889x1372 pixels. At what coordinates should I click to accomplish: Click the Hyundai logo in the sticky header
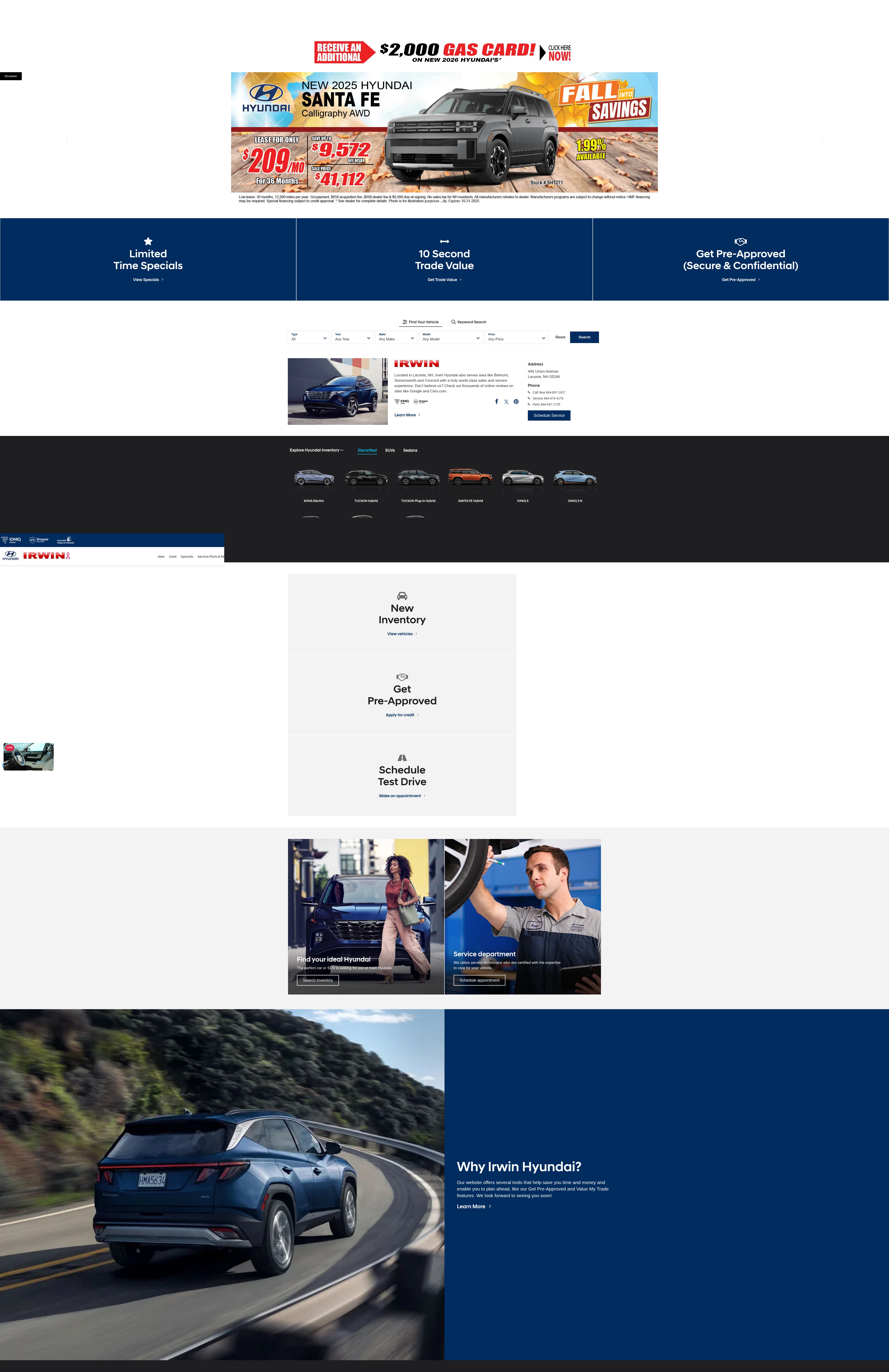10,555
